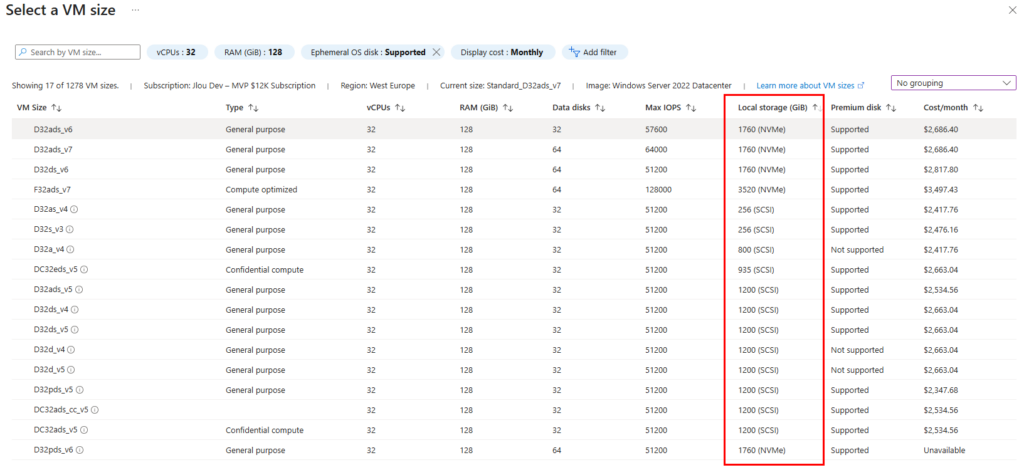This screenshot has height=470, width=1024.
Task: Sort the list by Cost/month
Action: 978,108
